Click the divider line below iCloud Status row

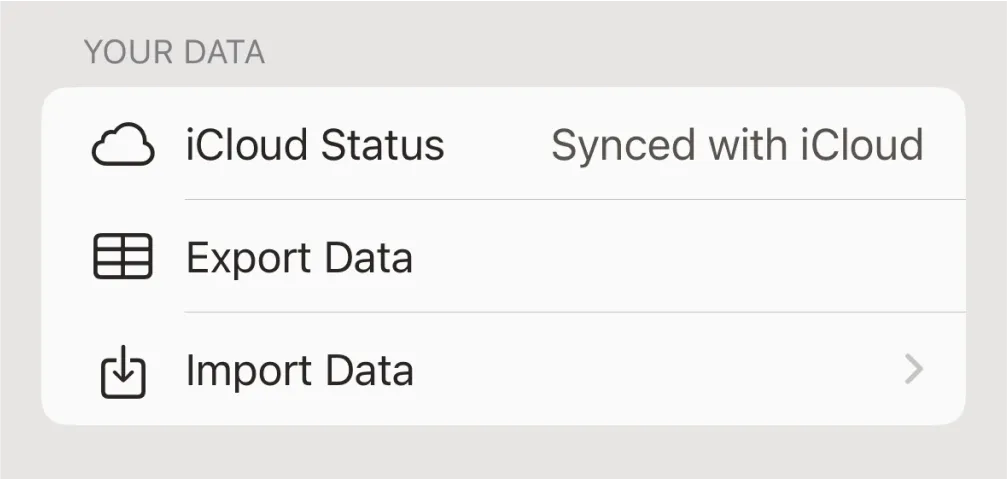click(575, 200)
